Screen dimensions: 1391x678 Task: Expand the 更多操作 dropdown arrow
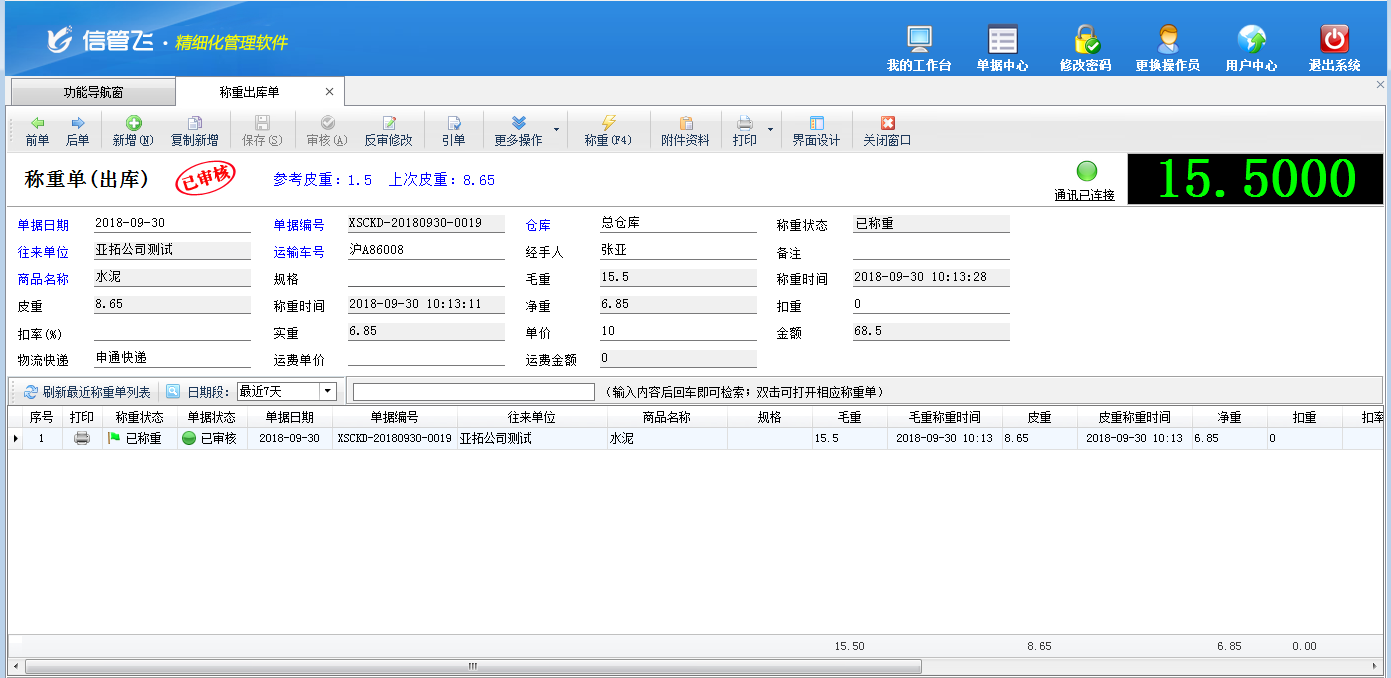click(557, 130)
